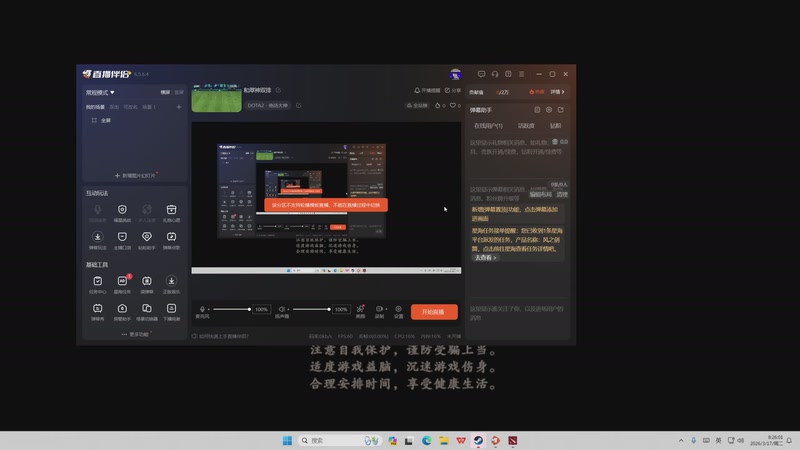Click the middle 弹幕助手 panel header icon

point(549,110)
